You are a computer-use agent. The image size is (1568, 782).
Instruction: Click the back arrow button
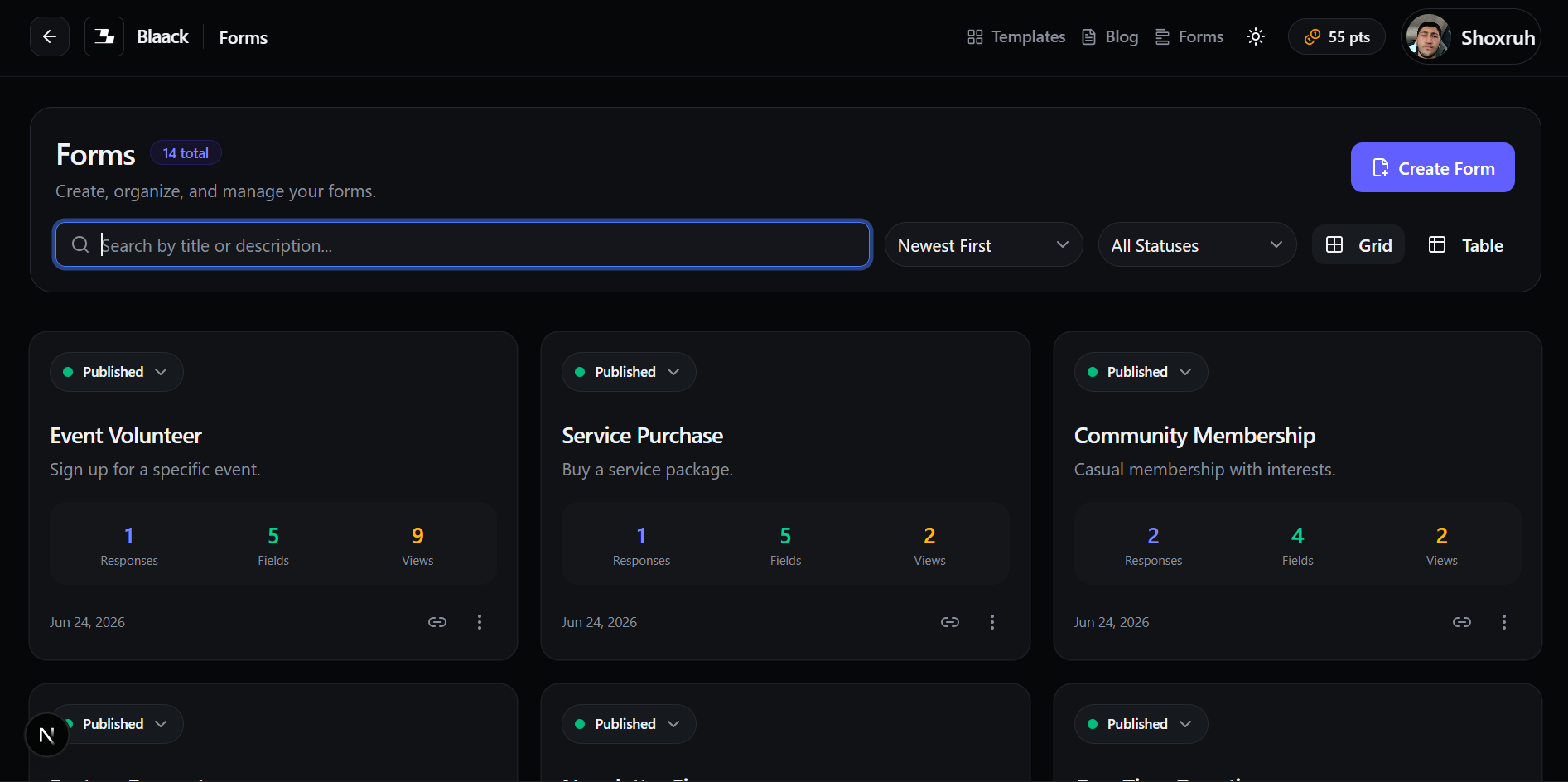[50, 36]
